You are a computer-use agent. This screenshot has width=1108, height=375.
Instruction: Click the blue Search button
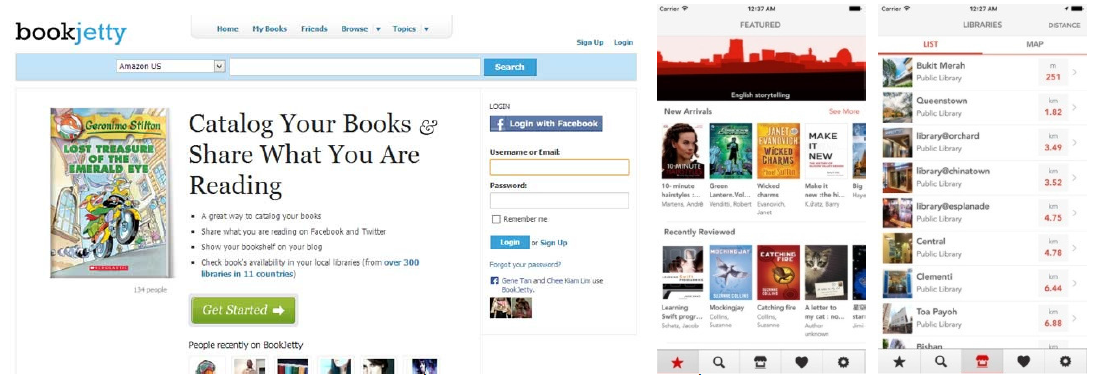pos(510,67)
